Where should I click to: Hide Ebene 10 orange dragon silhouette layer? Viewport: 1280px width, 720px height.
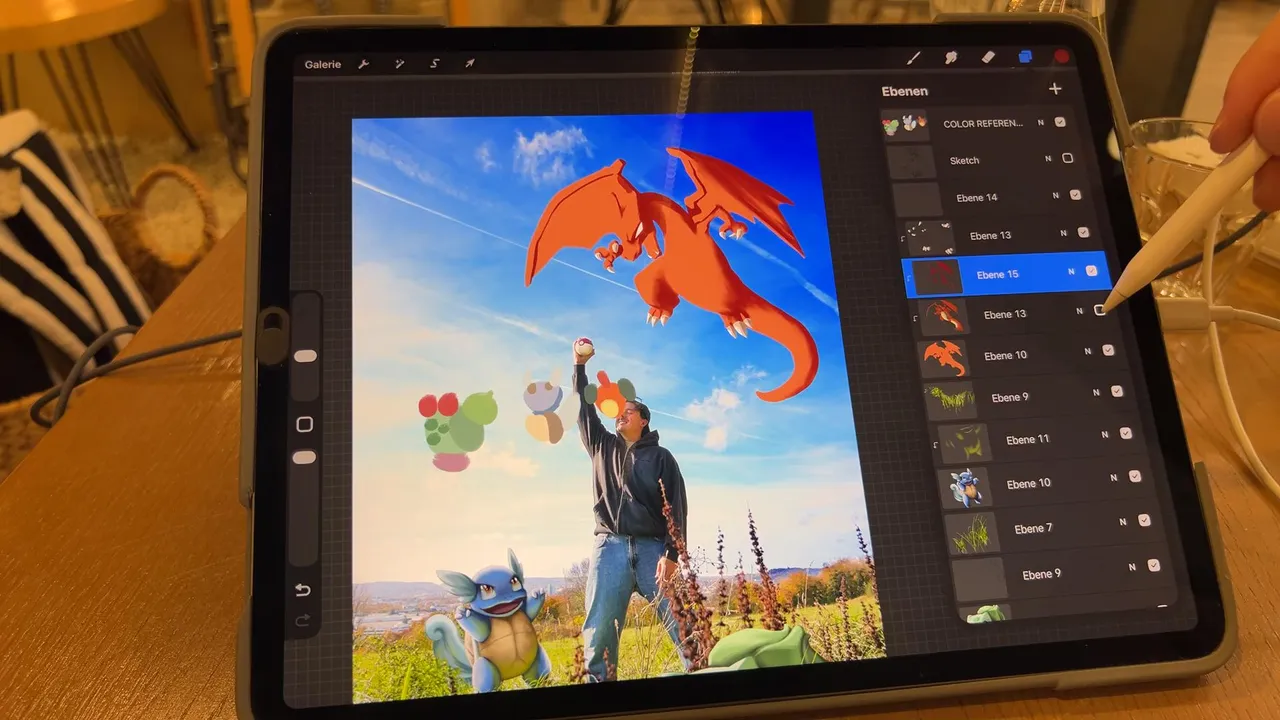tap(1108, 350)
